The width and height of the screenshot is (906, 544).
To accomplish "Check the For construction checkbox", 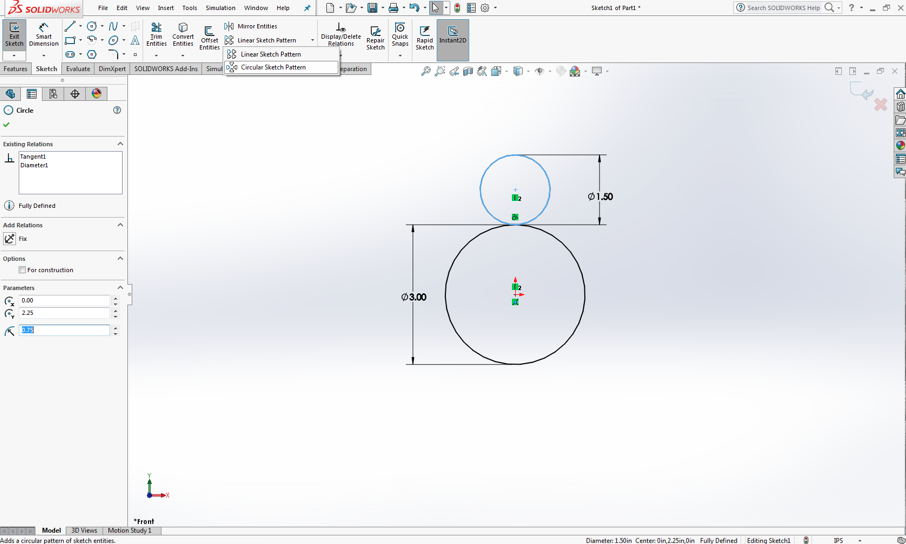I will tap(22, 270).
